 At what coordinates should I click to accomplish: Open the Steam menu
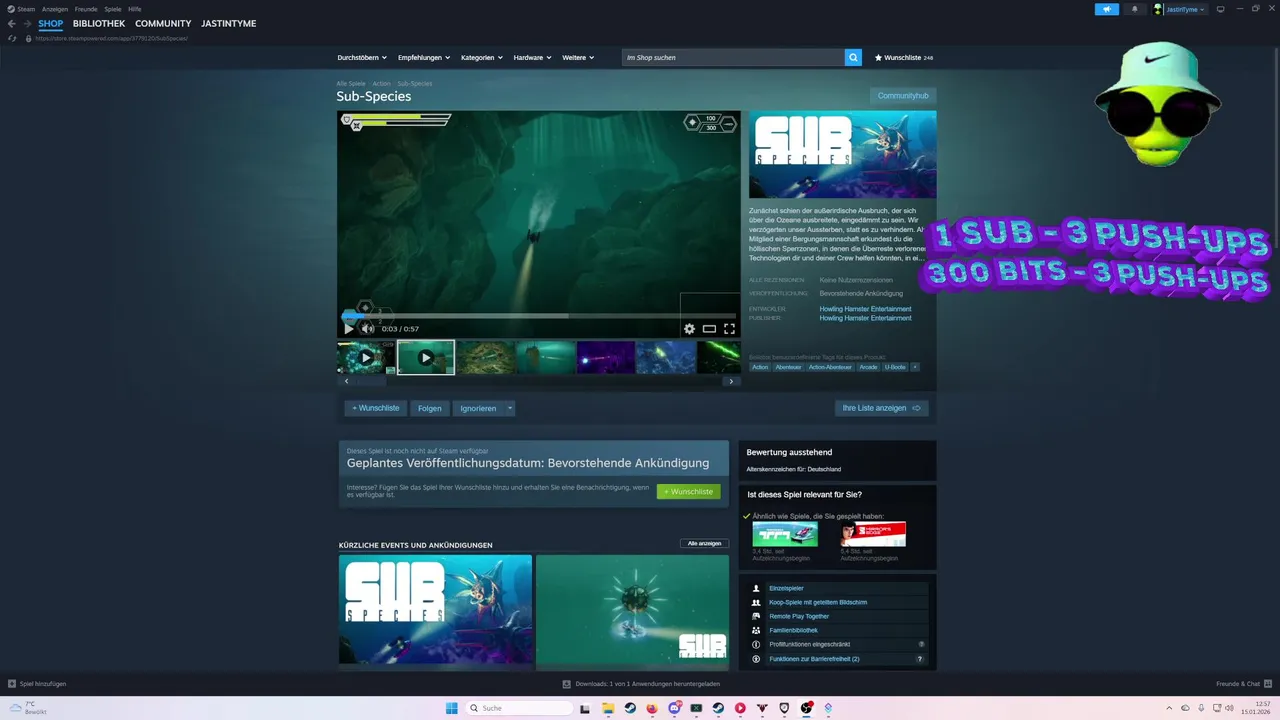(26, 9)
